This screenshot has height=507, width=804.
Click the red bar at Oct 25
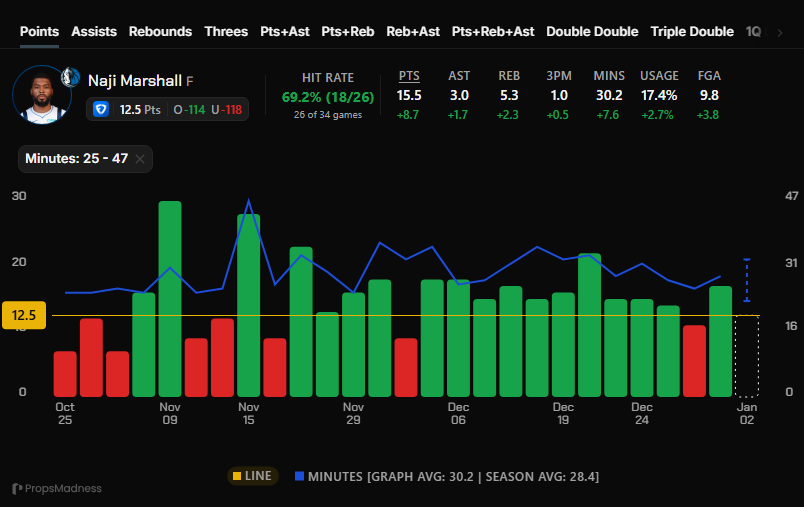[x=65, y=374]
